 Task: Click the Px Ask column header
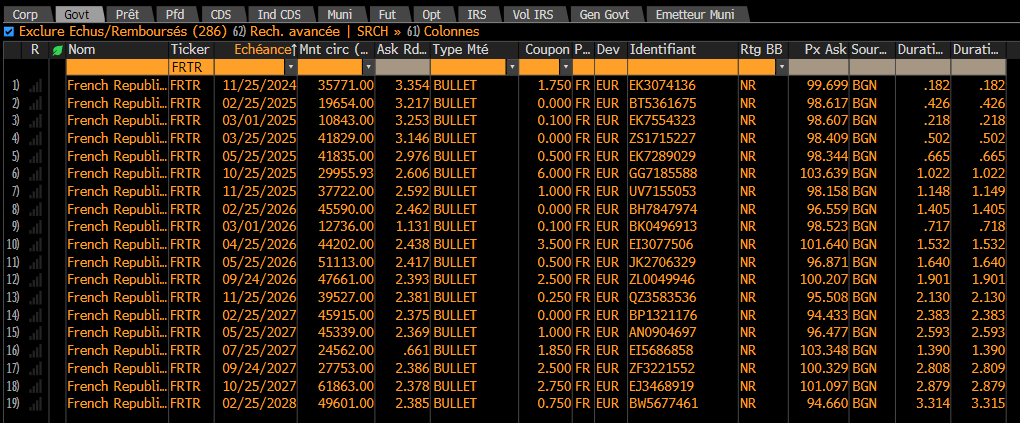pyautogui.click(x=818, y=49)
